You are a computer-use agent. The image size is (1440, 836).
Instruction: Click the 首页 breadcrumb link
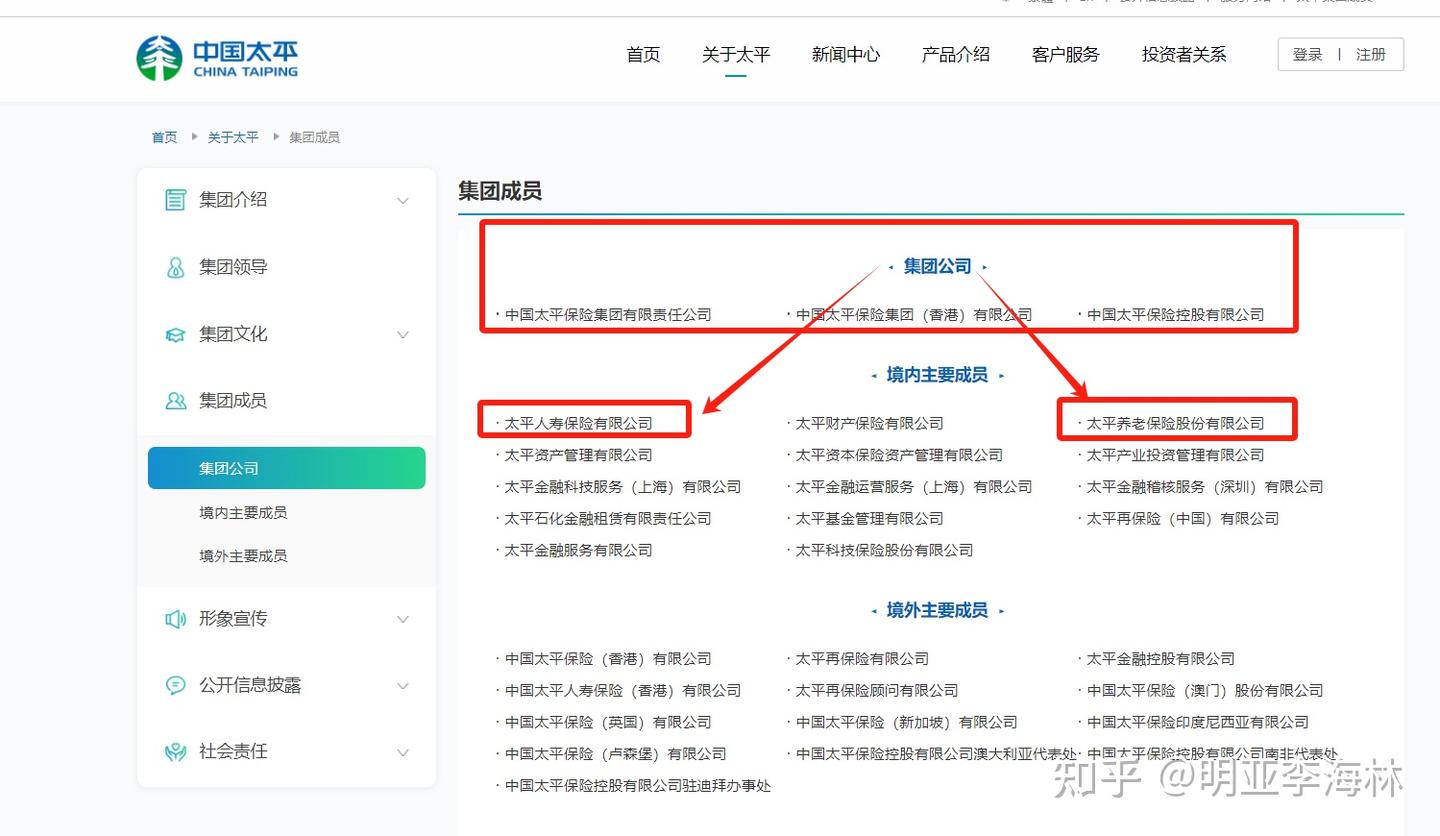(164, 137)
